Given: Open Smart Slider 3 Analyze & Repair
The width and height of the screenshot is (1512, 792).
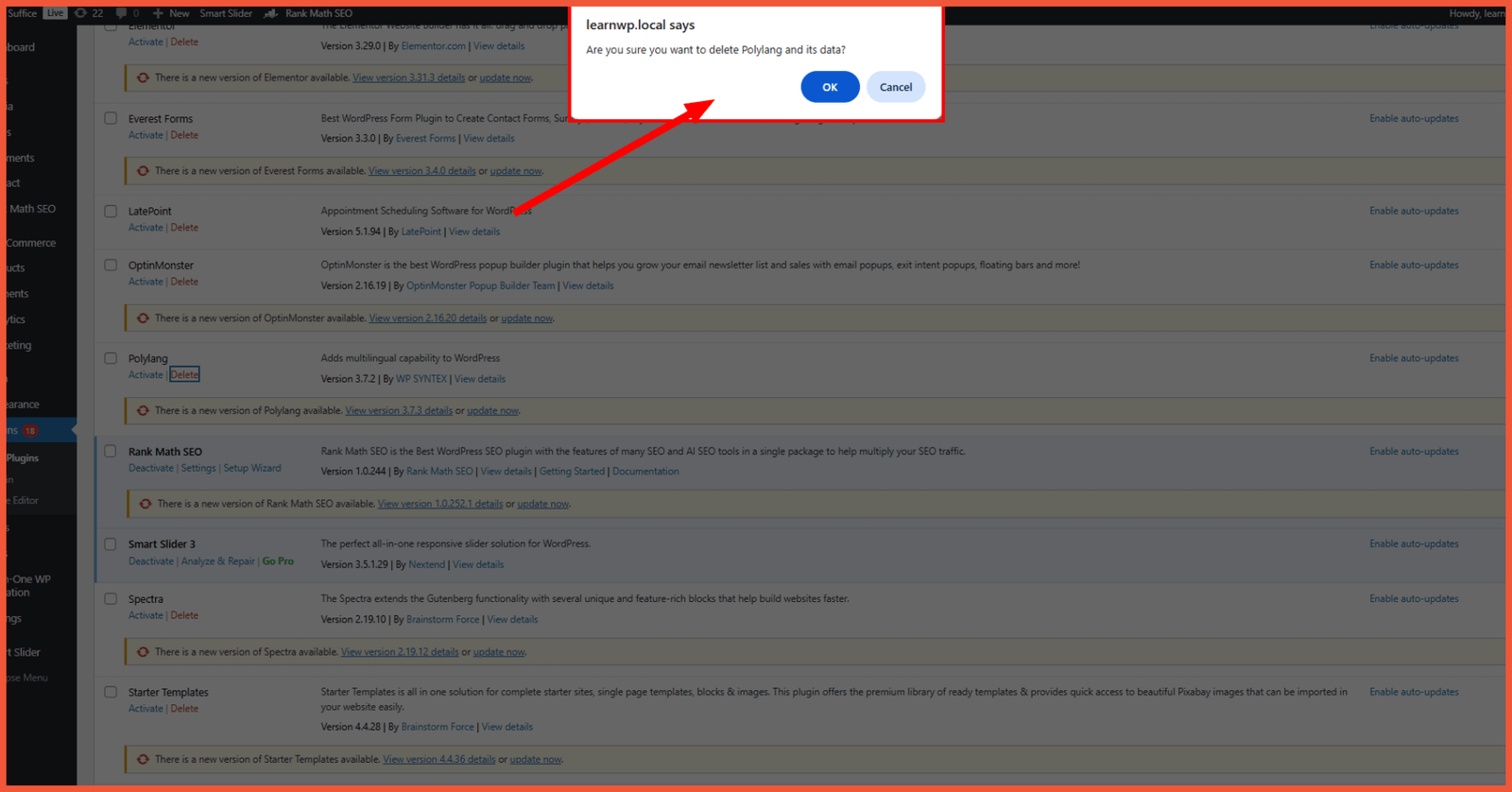Looking at the screenshot, I should [x=218, y=561].
